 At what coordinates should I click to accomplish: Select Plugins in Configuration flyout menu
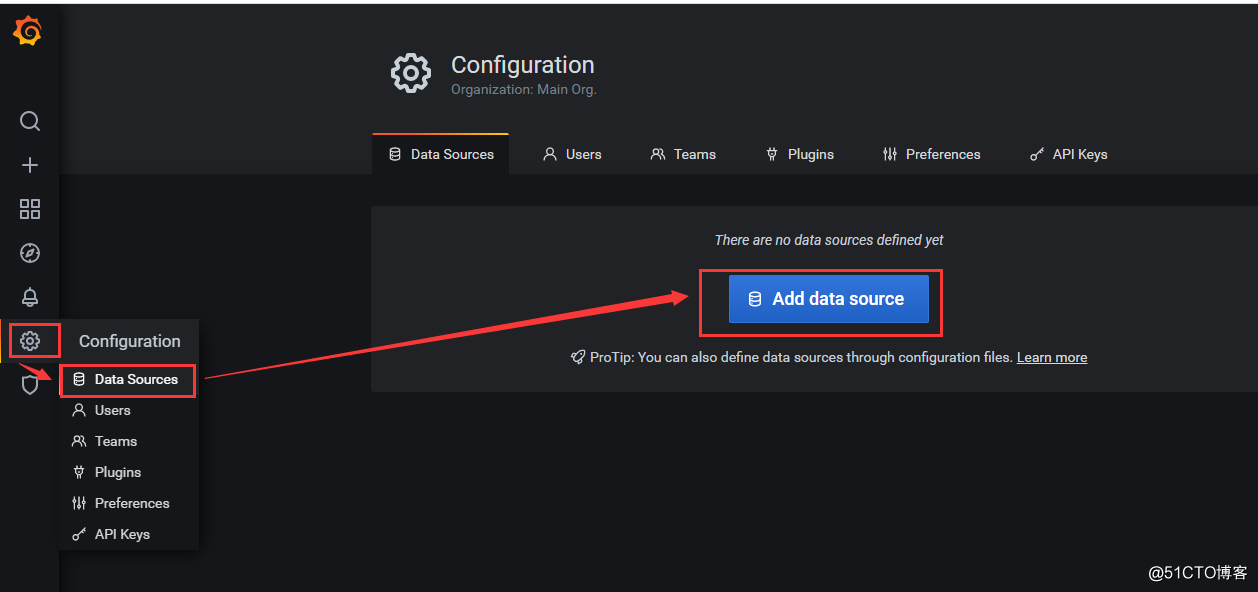click(x=128, y=472)
